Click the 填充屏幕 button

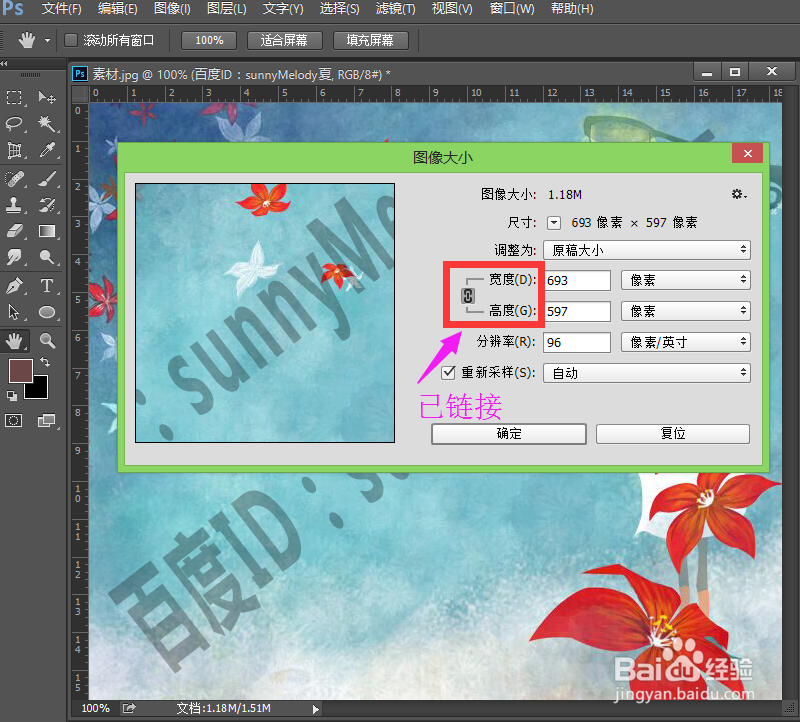(370, 40)
